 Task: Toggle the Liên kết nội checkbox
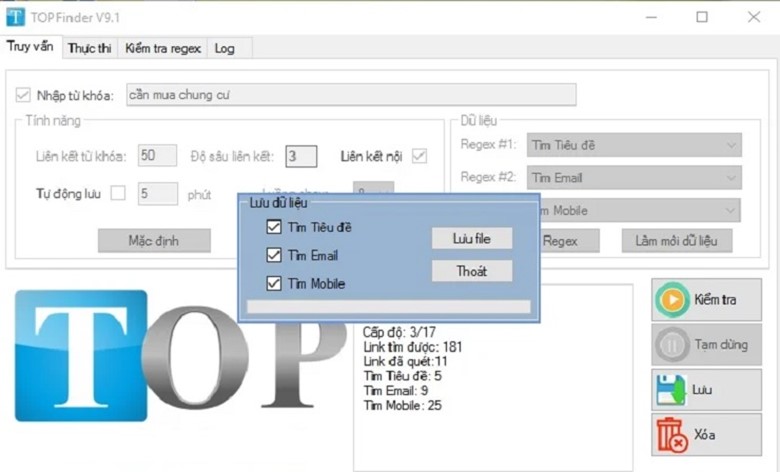click(x=419, y=156)
